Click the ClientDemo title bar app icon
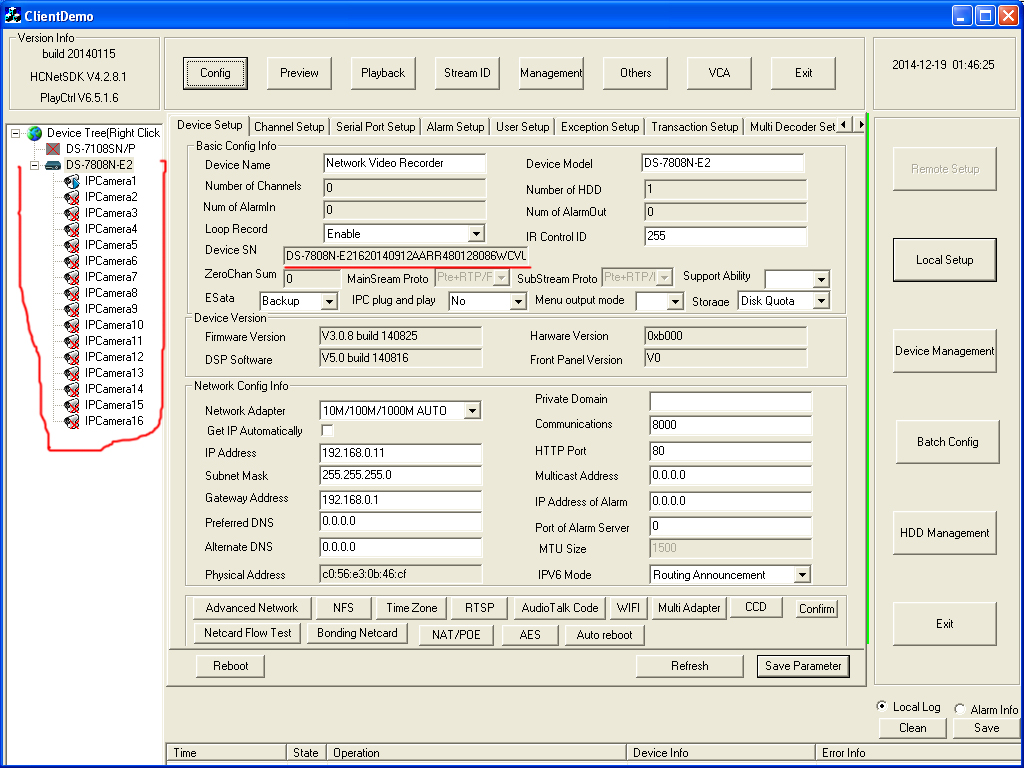 click(x=12, y=15)
